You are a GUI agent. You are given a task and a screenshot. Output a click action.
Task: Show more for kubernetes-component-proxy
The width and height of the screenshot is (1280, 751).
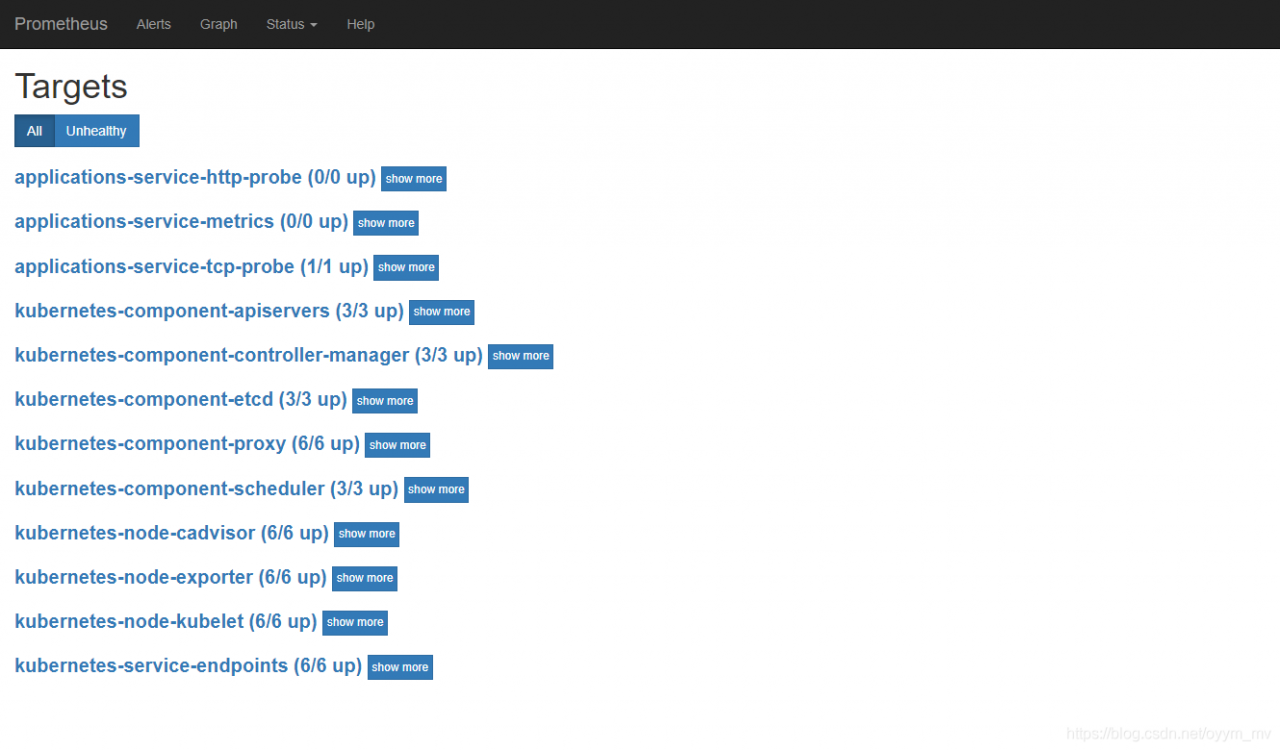click(398, 445)
